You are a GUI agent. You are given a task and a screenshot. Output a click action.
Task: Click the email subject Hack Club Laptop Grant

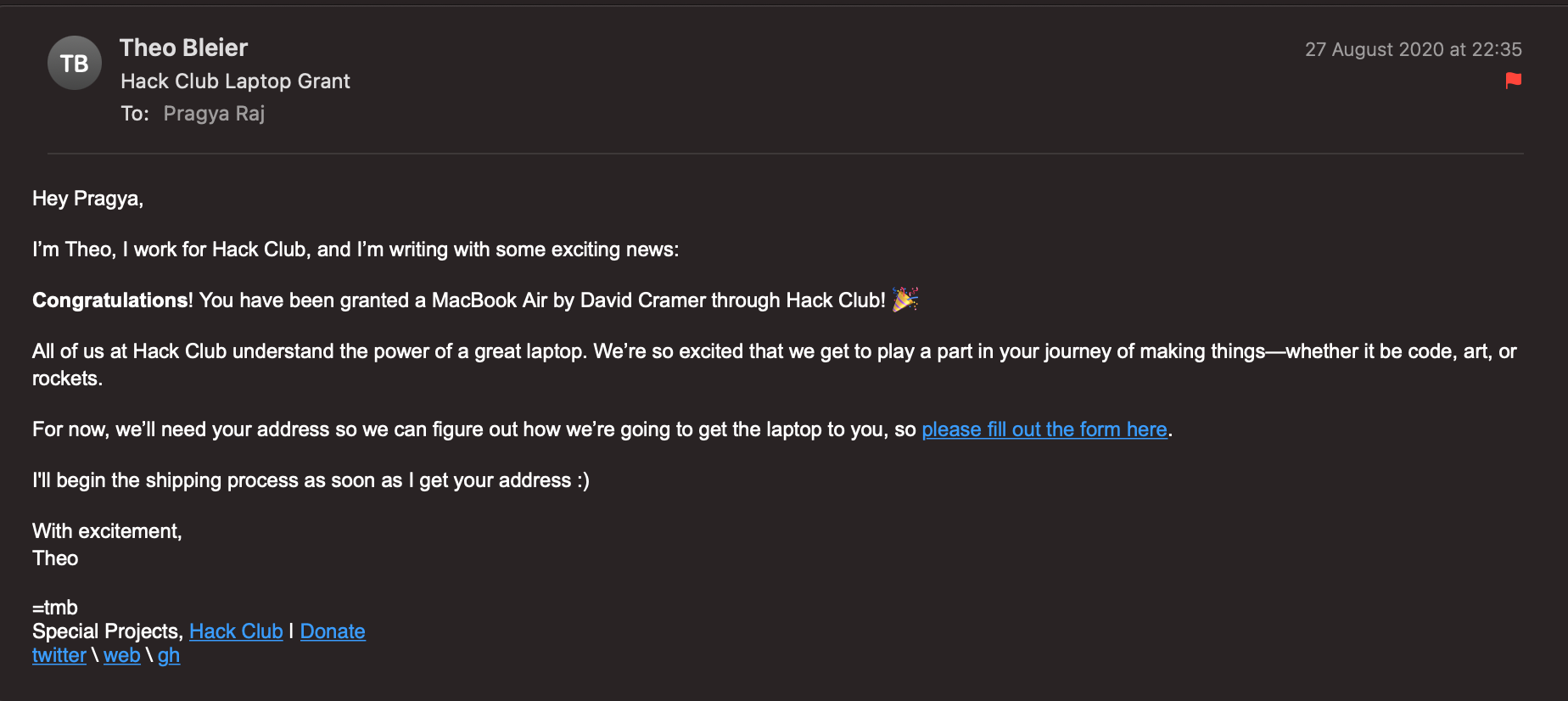[x=235, y=81]
